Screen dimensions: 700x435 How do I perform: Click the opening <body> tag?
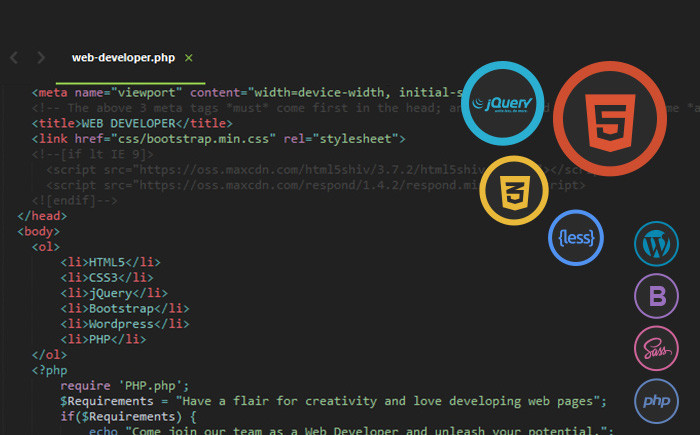[x=38, y=231]
